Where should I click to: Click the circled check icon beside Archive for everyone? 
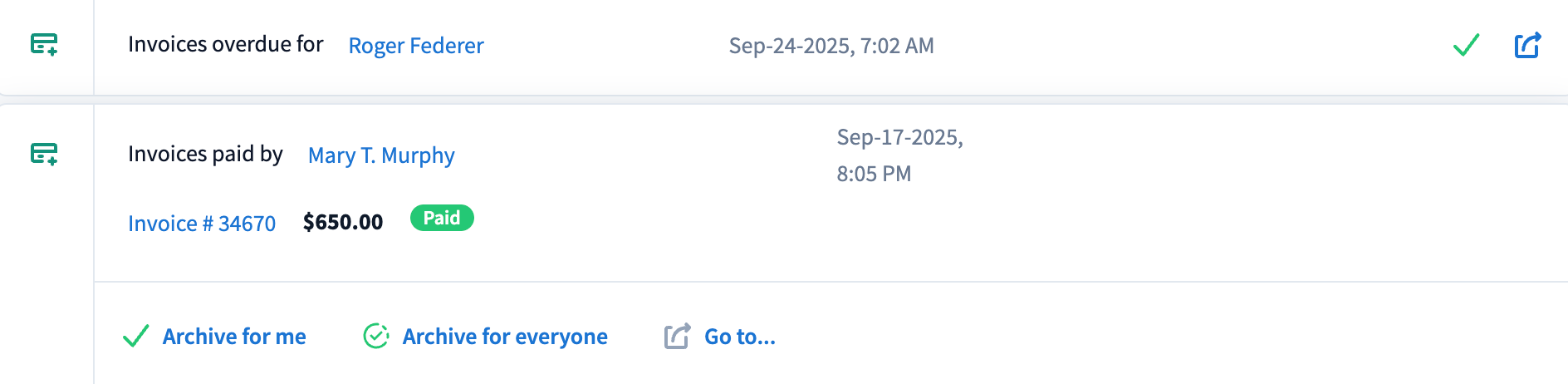376,336
